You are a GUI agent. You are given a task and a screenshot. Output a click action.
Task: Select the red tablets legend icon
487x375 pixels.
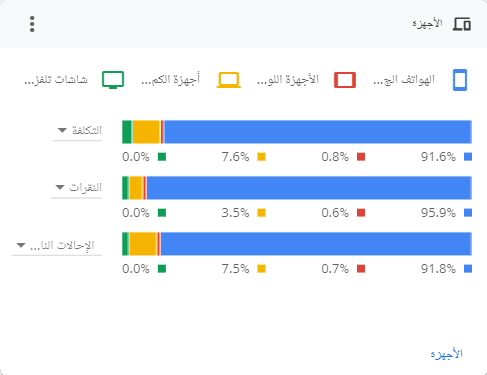(345, 80)
